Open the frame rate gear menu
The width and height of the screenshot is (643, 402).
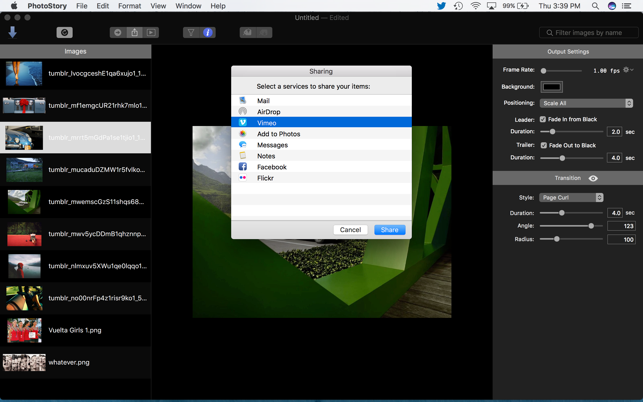[628, 70]
